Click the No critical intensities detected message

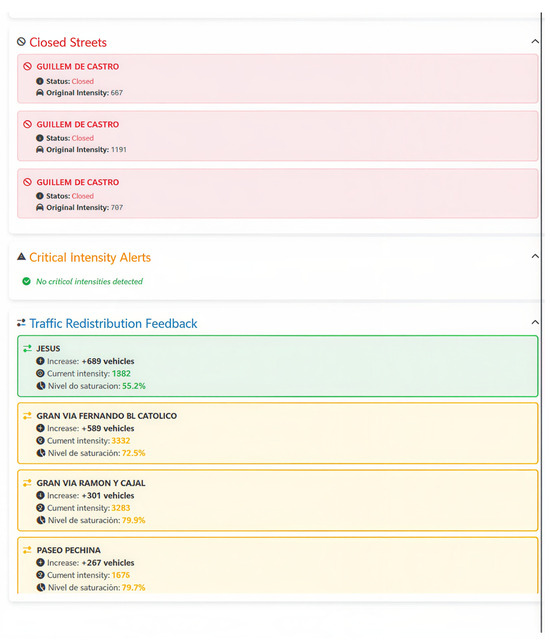click(x=89, y=281)
